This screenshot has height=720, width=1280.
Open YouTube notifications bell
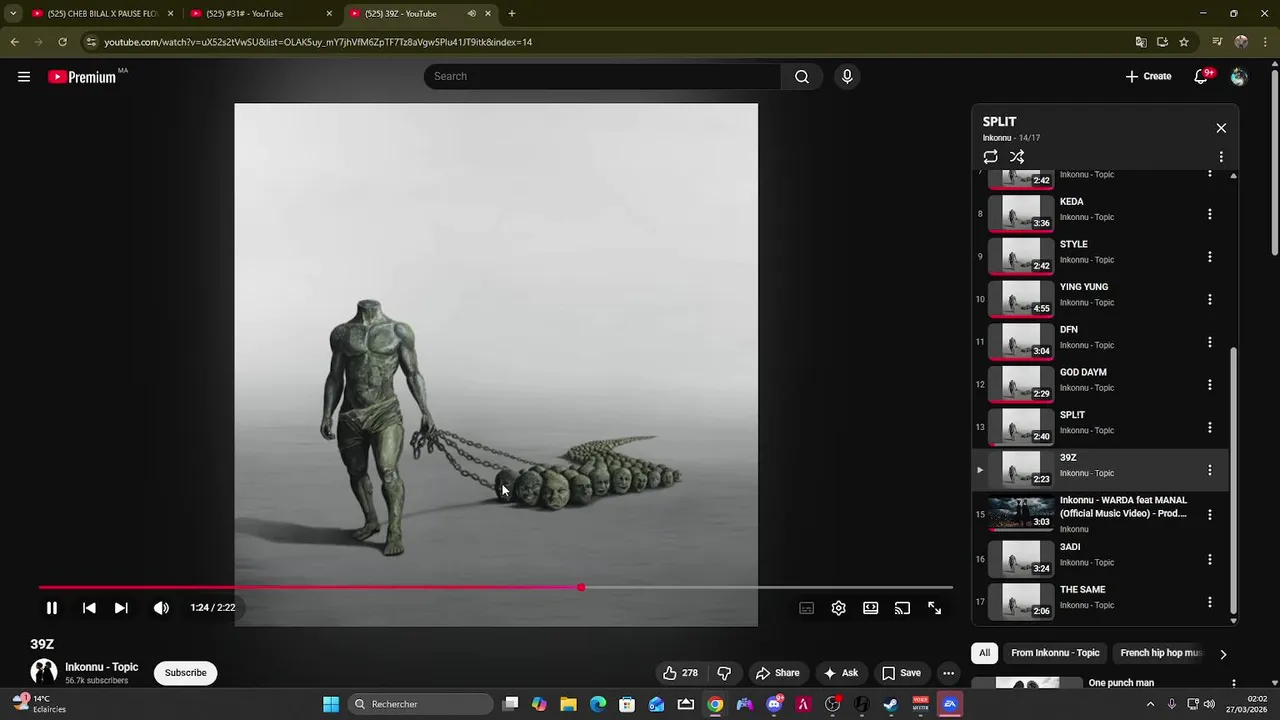[1202, 76]
